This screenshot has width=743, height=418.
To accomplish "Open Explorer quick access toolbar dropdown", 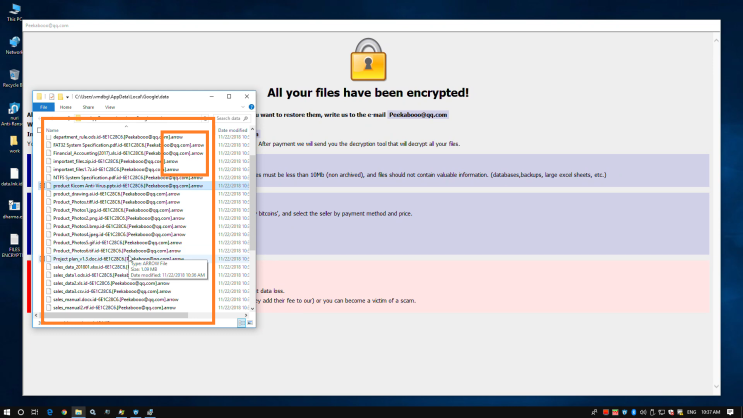I will click(68, 97).
